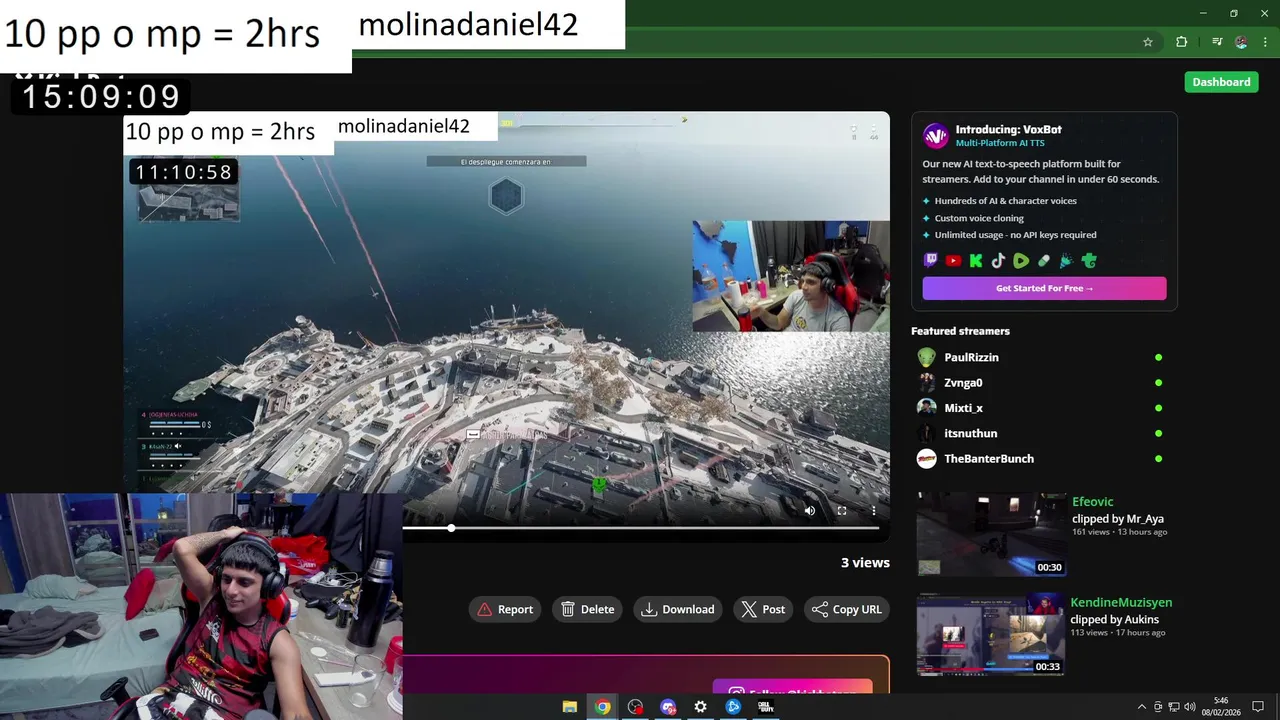Click the Report warning triangle icon
The width and height of the screenshot is (1280, 720).
485,609
